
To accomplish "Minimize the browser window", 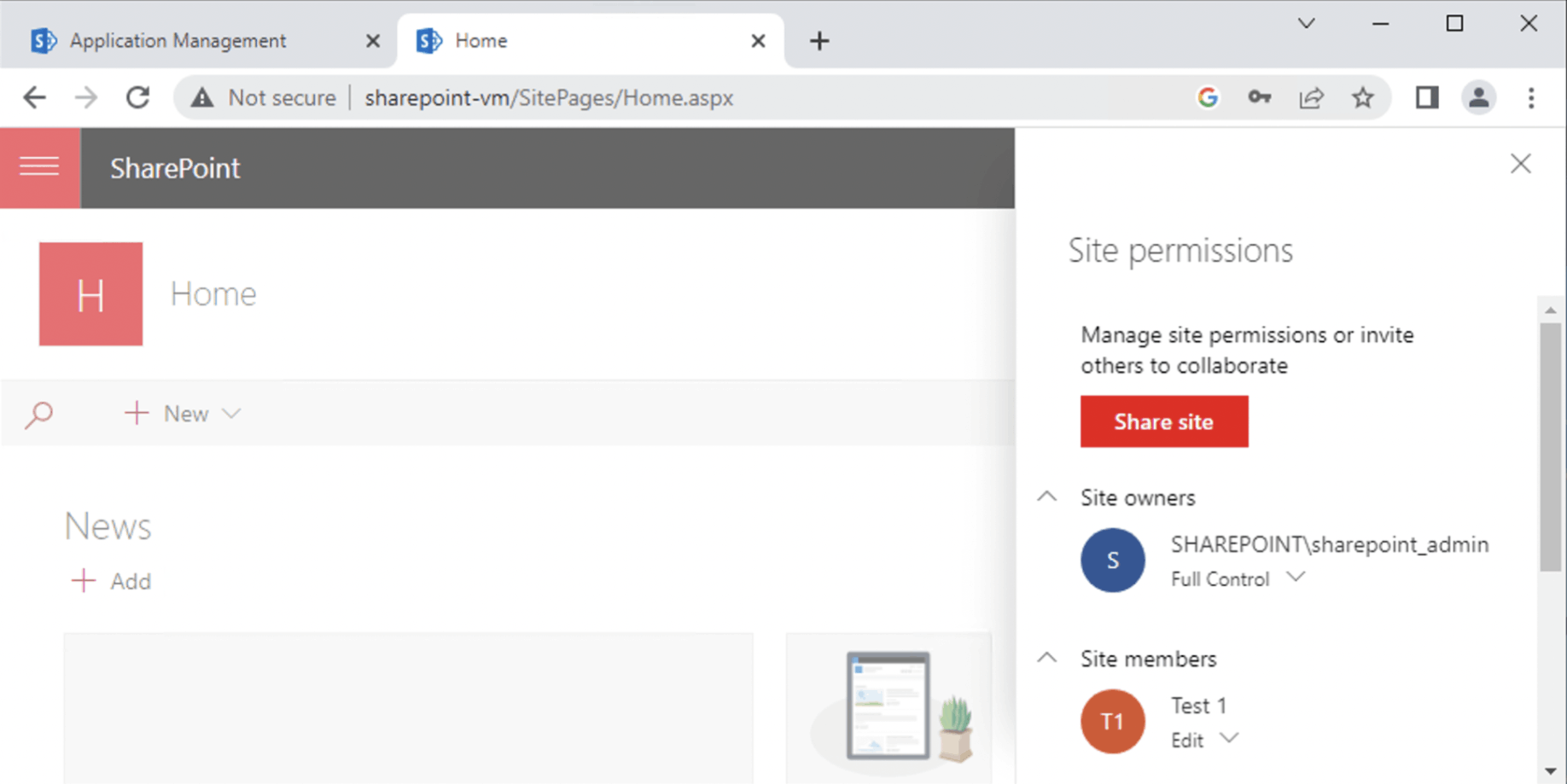I will pos(1380,24).
